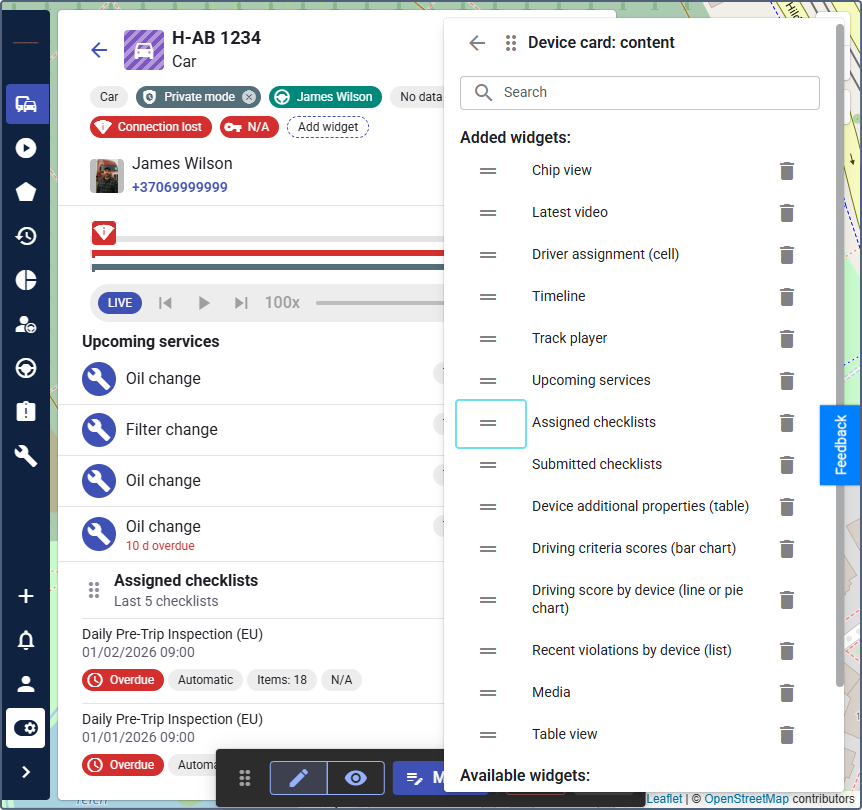The image size is (862, 810).
Task: Open the history icon in sidebar
Action: (x=26, y=236)
